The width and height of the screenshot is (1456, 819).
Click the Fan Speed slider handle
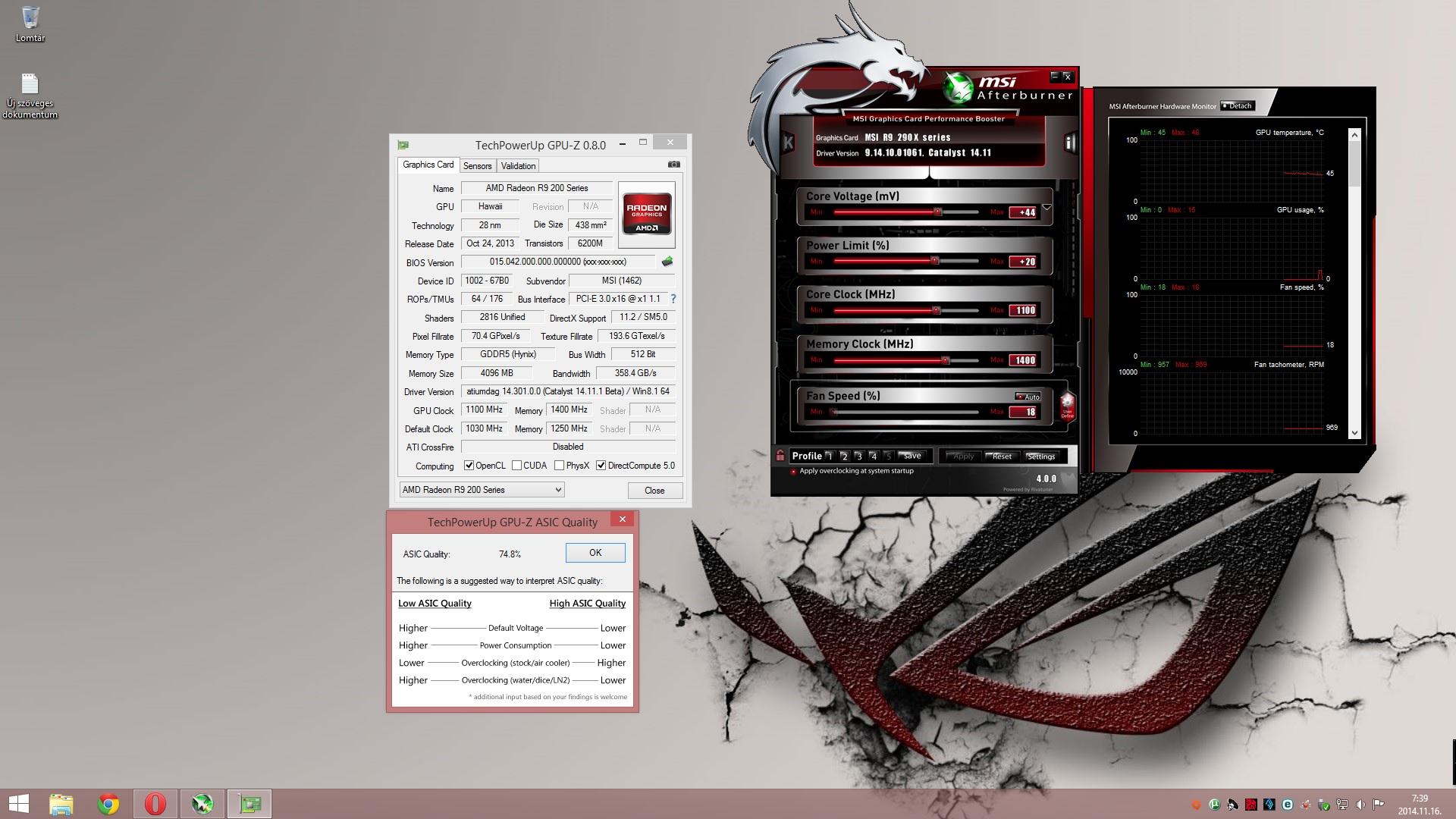point(833,412)
